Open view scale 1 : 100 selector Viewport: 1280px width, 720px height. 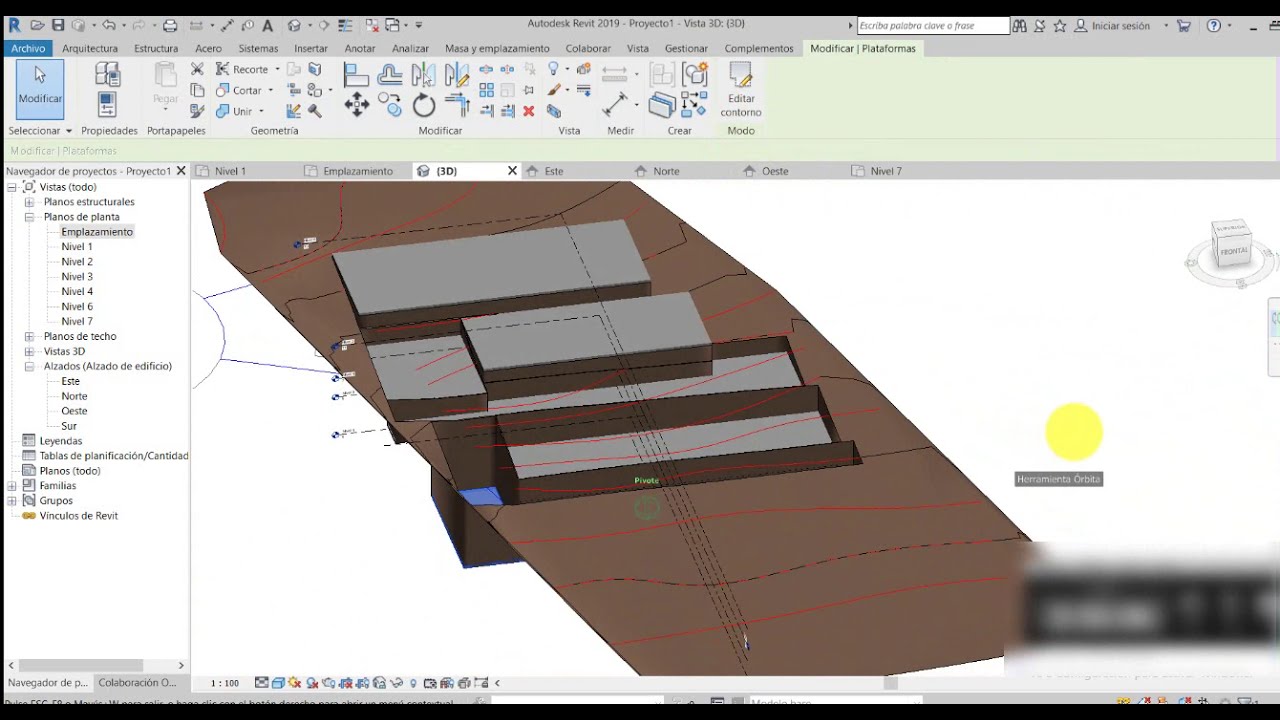(x=224, y=683)
